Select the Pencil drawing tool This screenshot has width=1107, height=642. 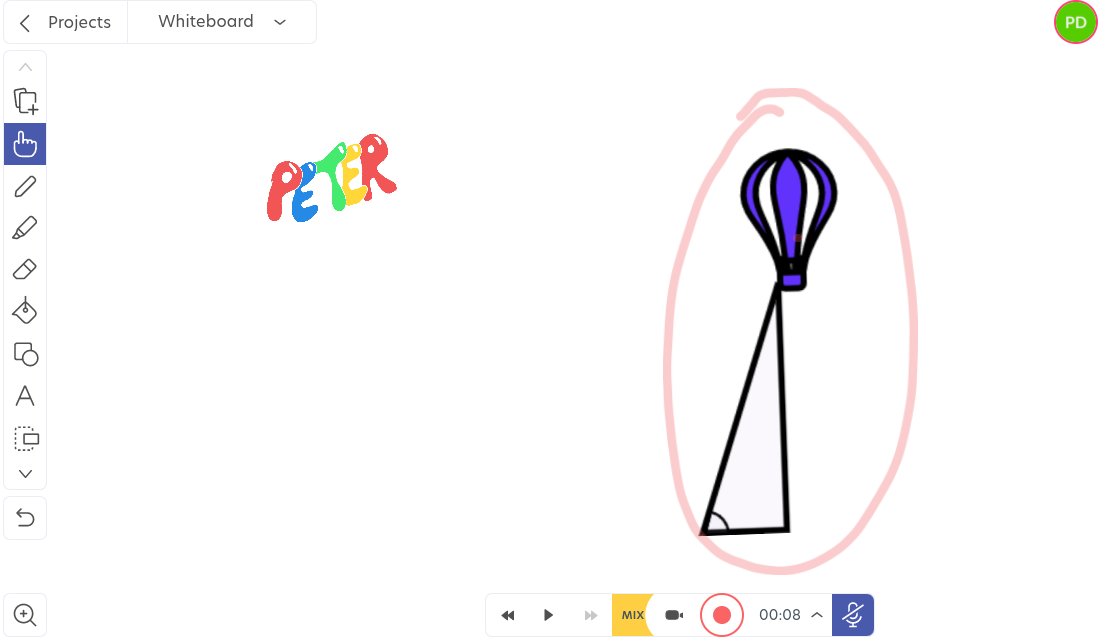[25, 186]
